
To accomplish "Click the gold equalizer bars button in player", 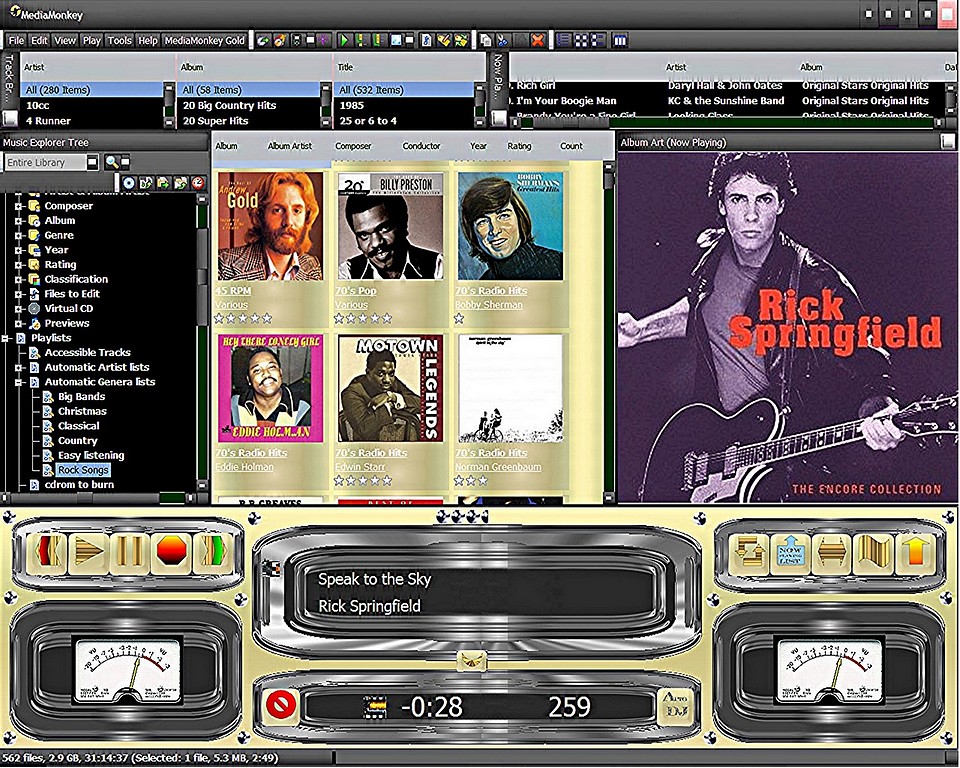I will (874, 552).
